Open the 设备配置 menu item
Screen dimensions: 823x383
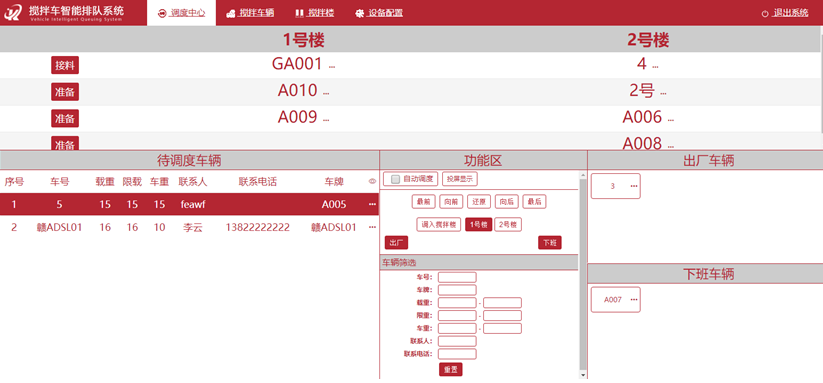[385, 13]
